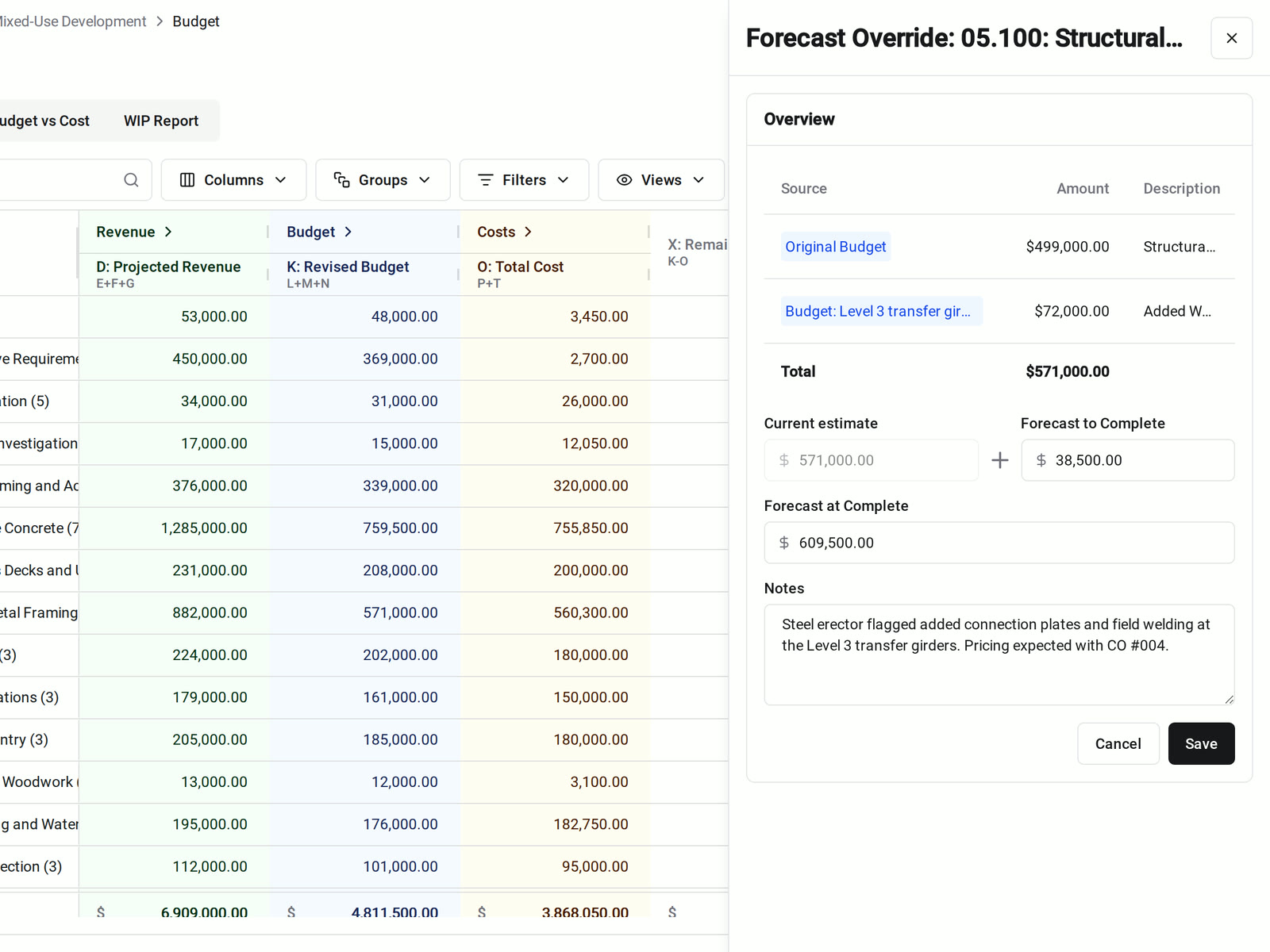This screenshot has width=1270, height=952.
Task: Open the Original Budget source link
Action: pyautogui.click(x=835, y=247)
